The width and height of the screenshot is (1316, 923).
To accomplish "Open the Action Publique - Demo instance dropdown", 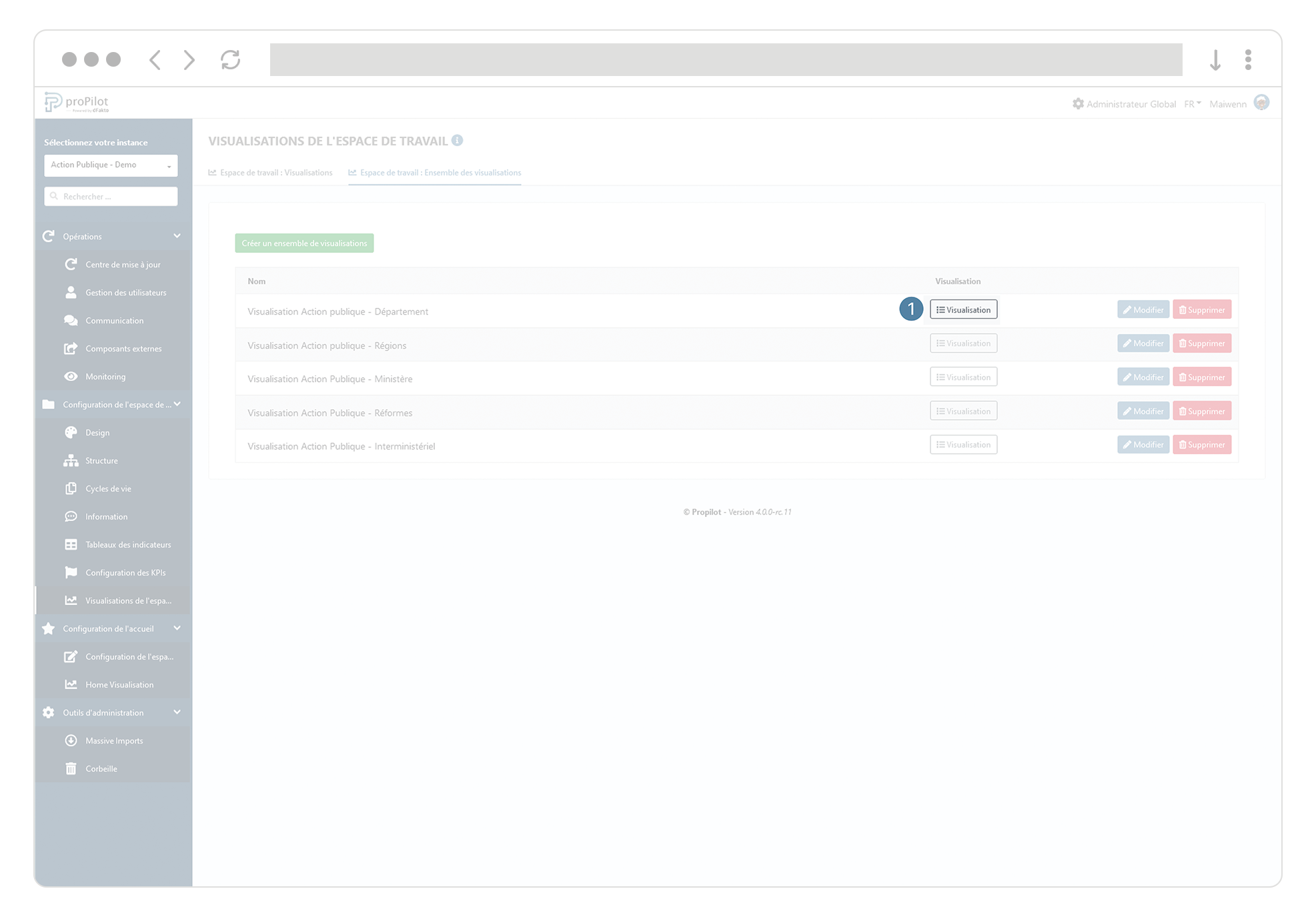I will (x=111, y=165).
